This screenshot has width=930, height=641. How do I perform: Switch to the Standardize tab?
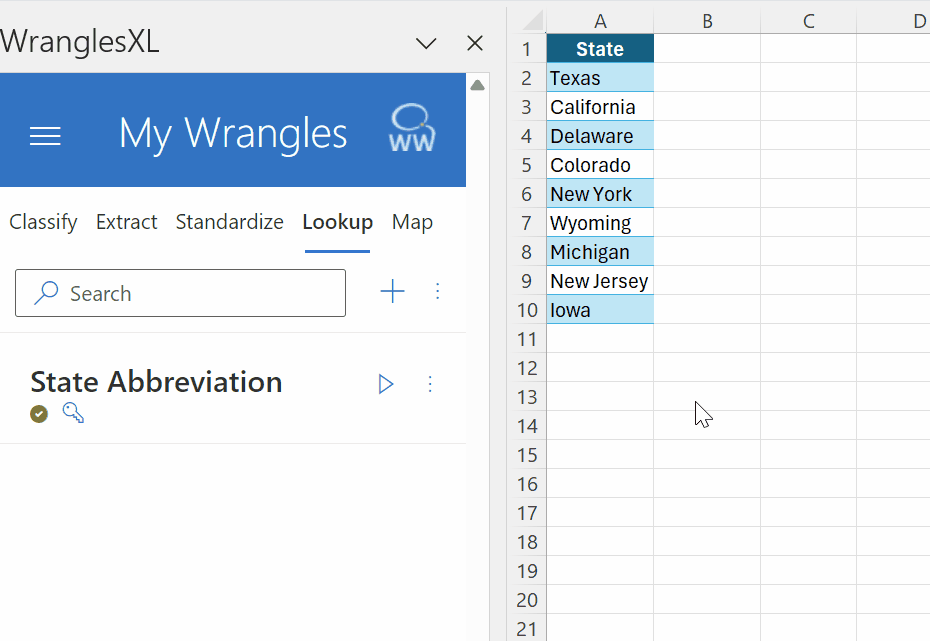click(230, 222)
